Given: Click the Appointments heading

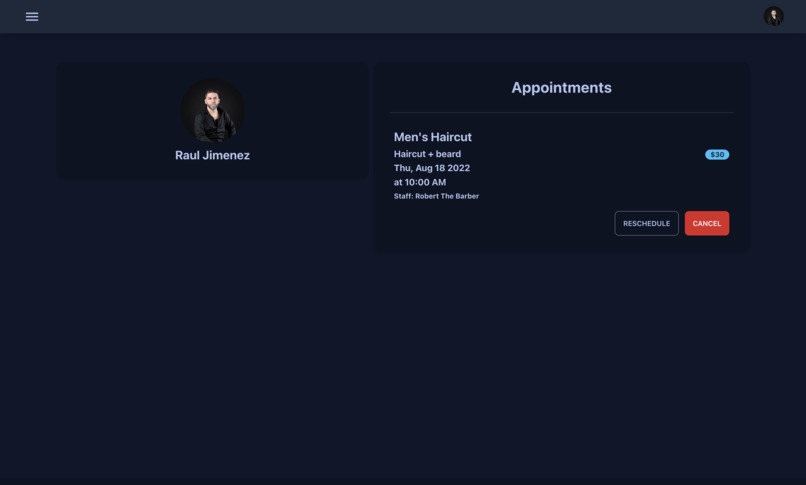Looking at the screenshot, I should click(x=561, y=88).
